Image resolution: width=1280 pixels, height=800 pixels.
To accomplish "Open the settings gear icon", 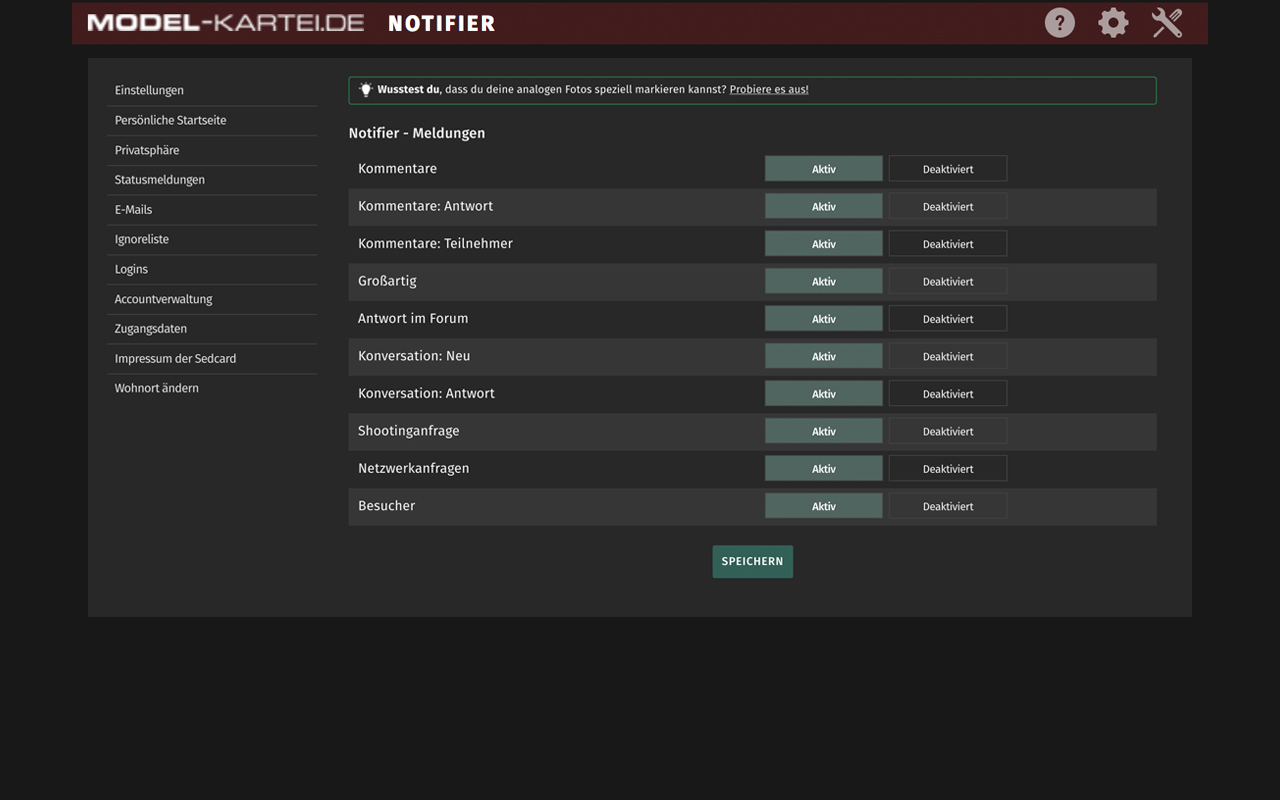I will 1113,23.
